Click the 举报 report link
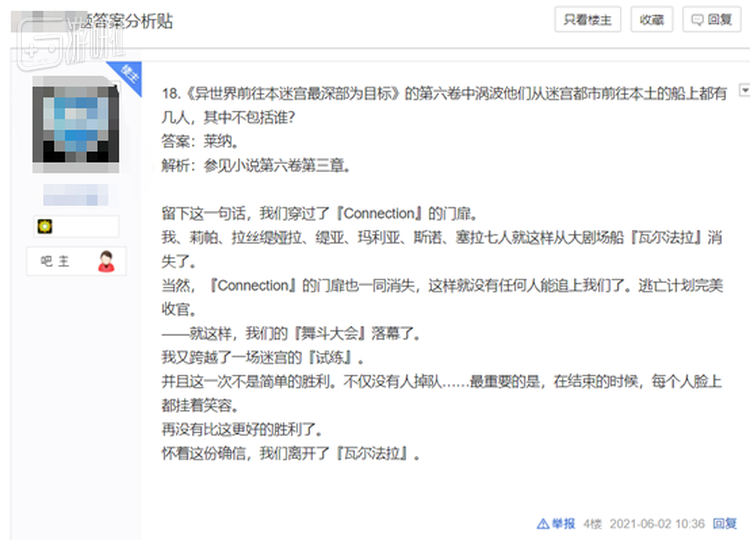 tap(563, 523)
